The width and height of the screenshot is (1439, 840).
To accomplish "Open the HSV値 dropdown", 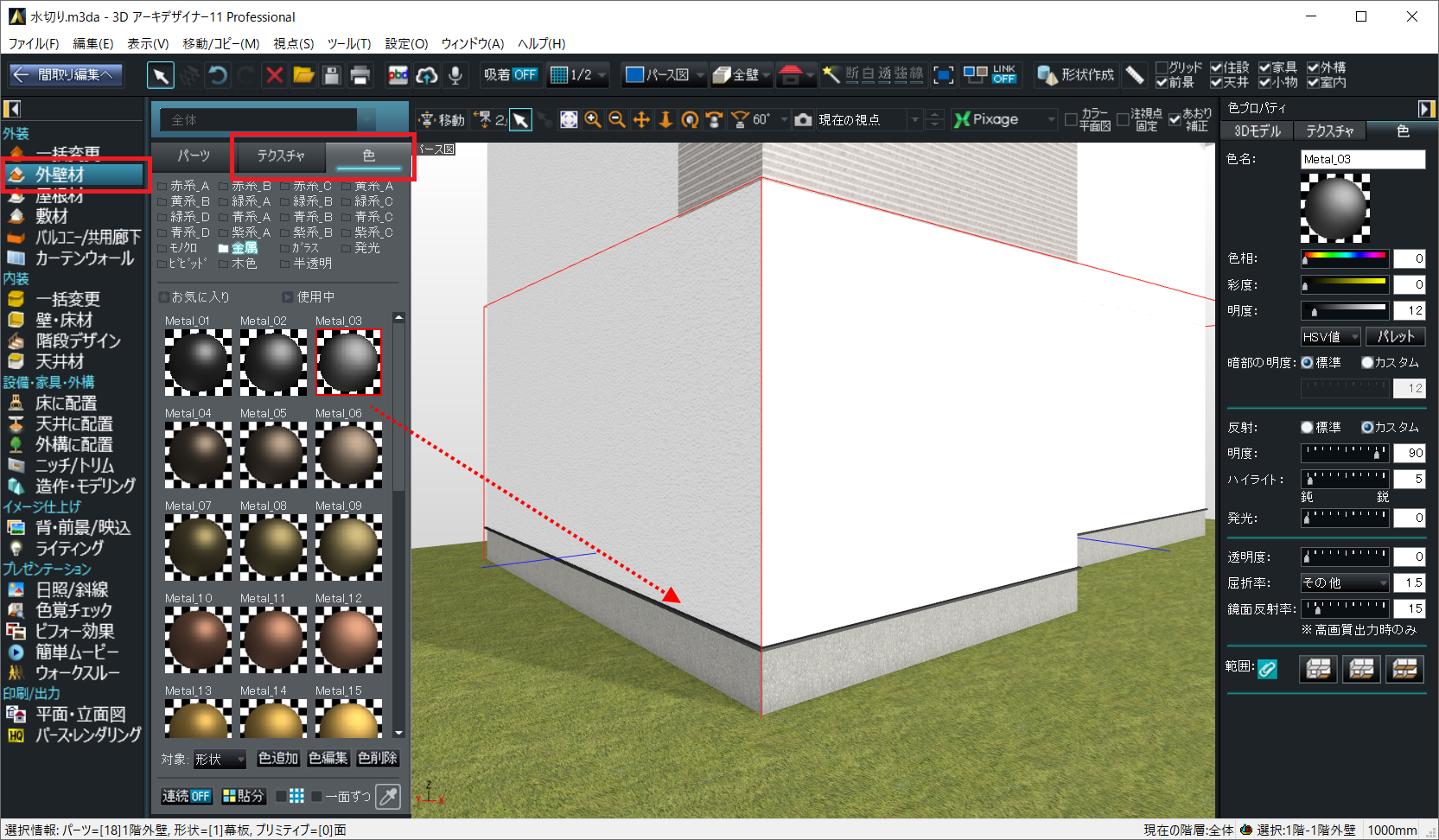I will [1330, 337].
